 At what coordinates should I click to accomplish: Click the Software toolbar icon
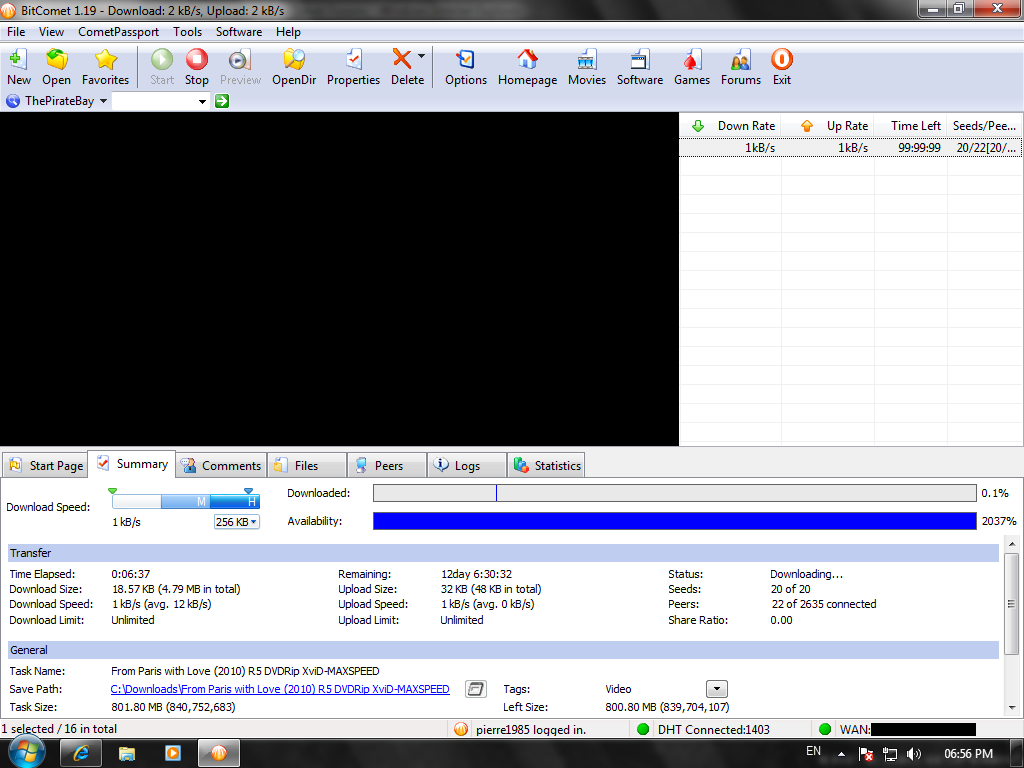(639, 59)
